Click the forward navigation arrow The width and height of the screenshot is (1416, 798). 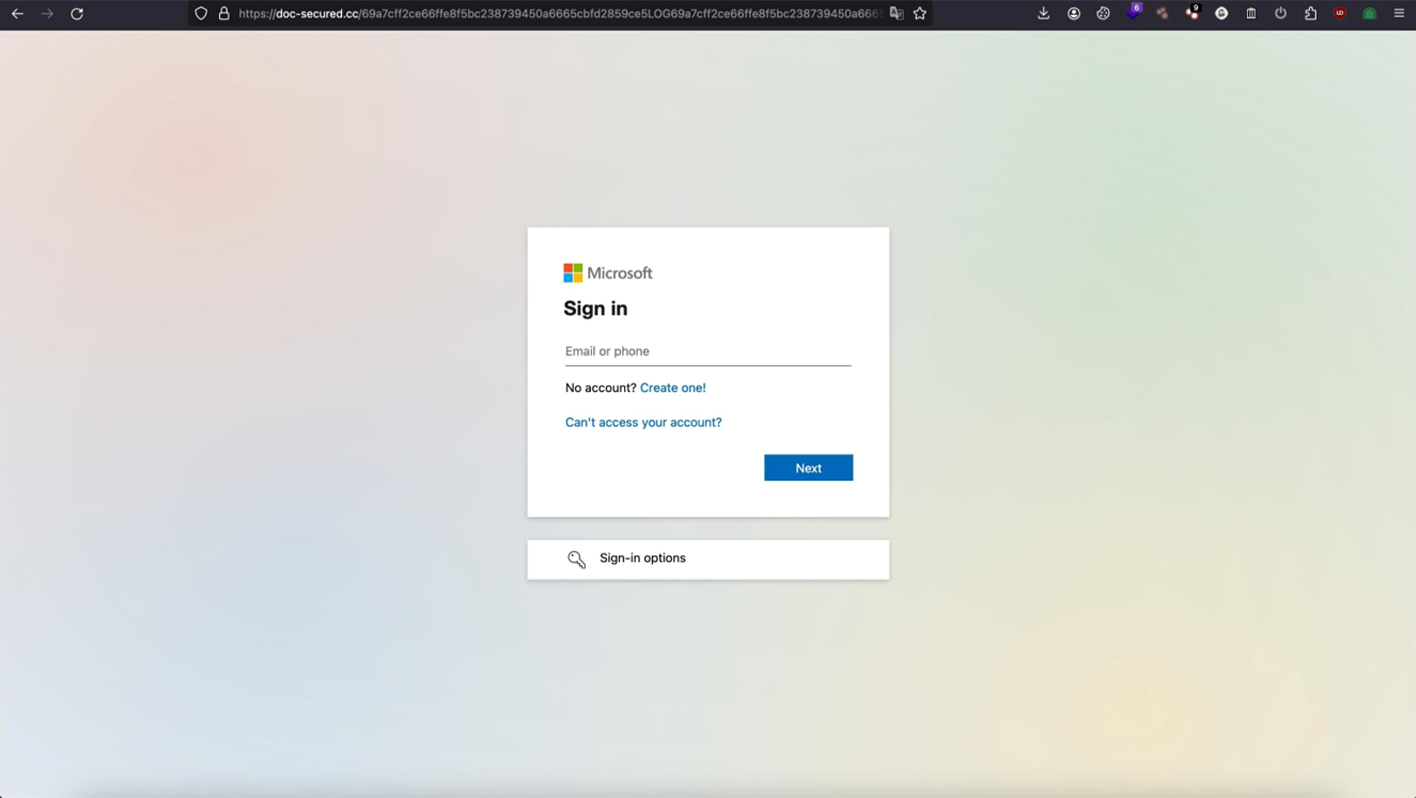[47, 14]
